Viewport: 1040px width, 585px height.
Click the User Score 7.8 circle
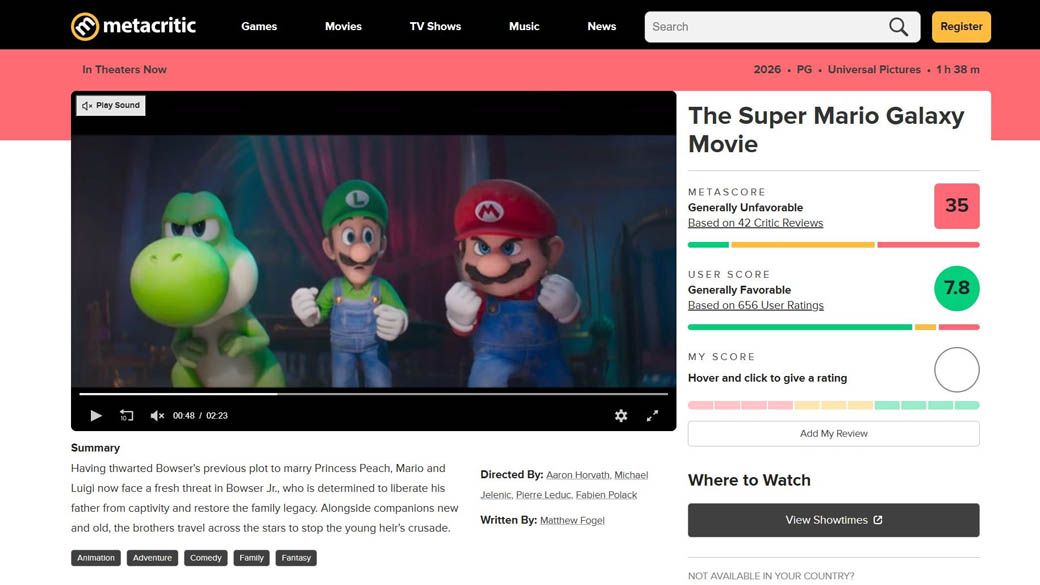coord(956,288)
